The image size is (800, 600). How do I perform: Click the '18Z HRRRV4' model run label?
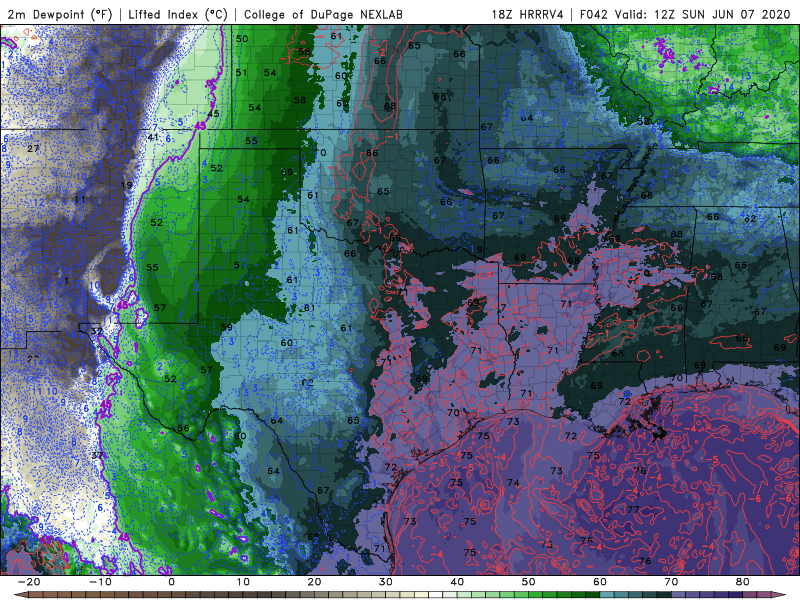tap(527, 14)
